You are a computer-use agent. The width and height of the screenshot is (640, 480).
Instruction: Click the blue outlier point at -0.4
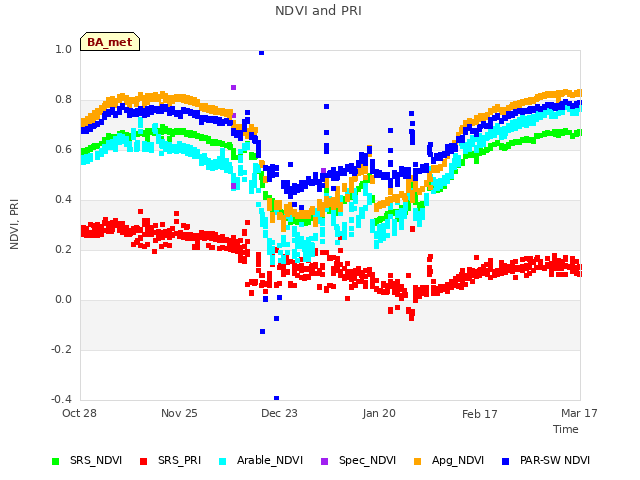point(276,398)
